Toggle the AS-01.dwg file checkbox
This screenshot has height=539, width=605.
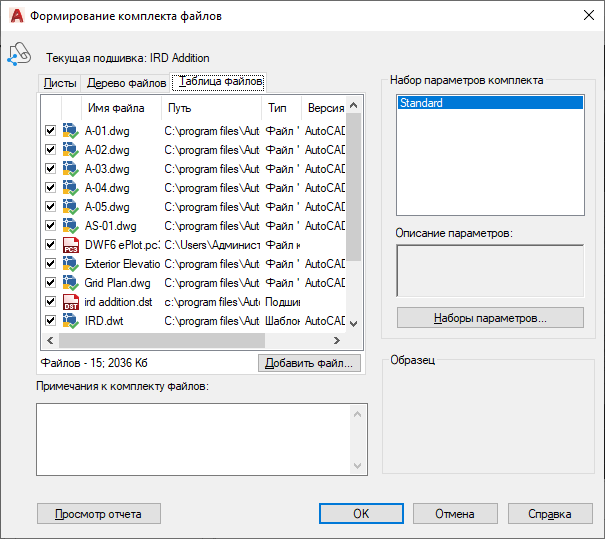click(x=50, y=226)
